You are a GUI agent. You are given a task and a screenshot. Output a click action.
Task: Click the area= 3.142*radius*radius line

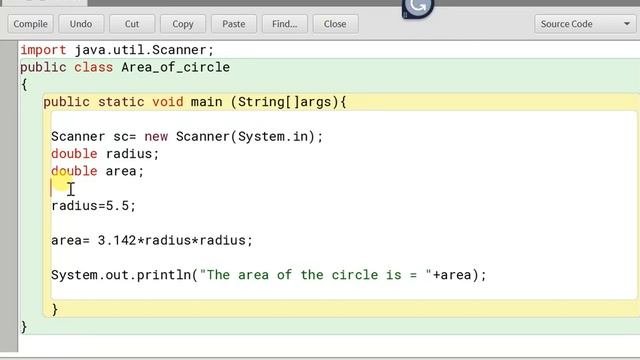[x=152, y=240]
